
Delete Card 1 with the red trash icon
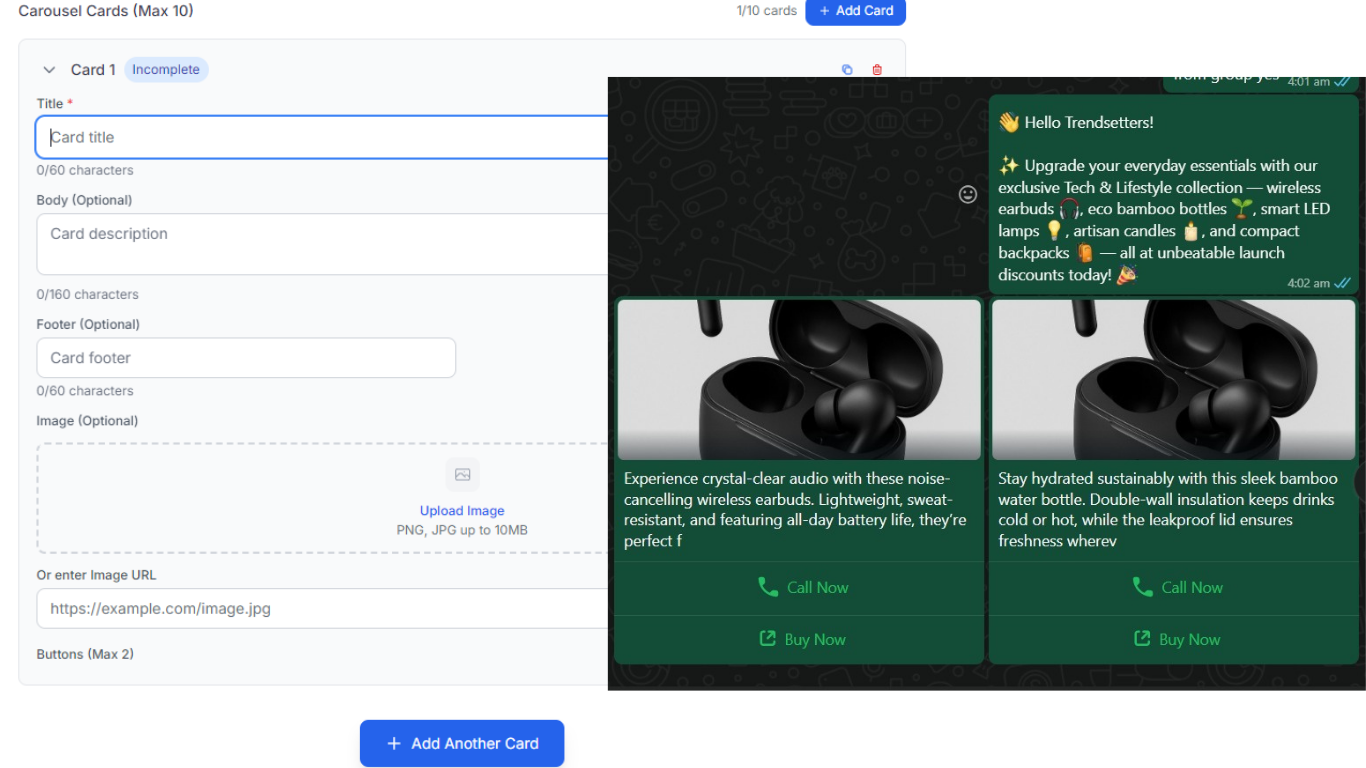click(x=877, y=69)
